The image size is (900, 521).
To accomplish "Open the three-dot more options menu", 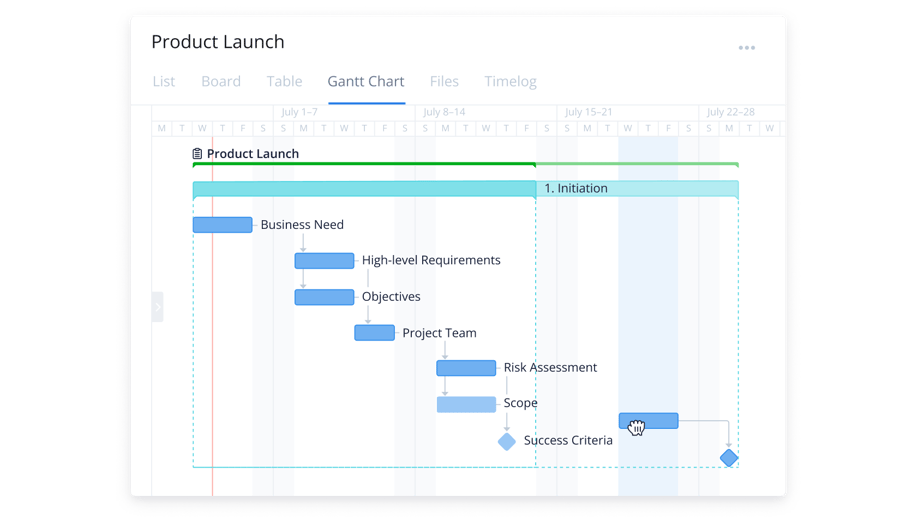I will [x=746, y=48].
